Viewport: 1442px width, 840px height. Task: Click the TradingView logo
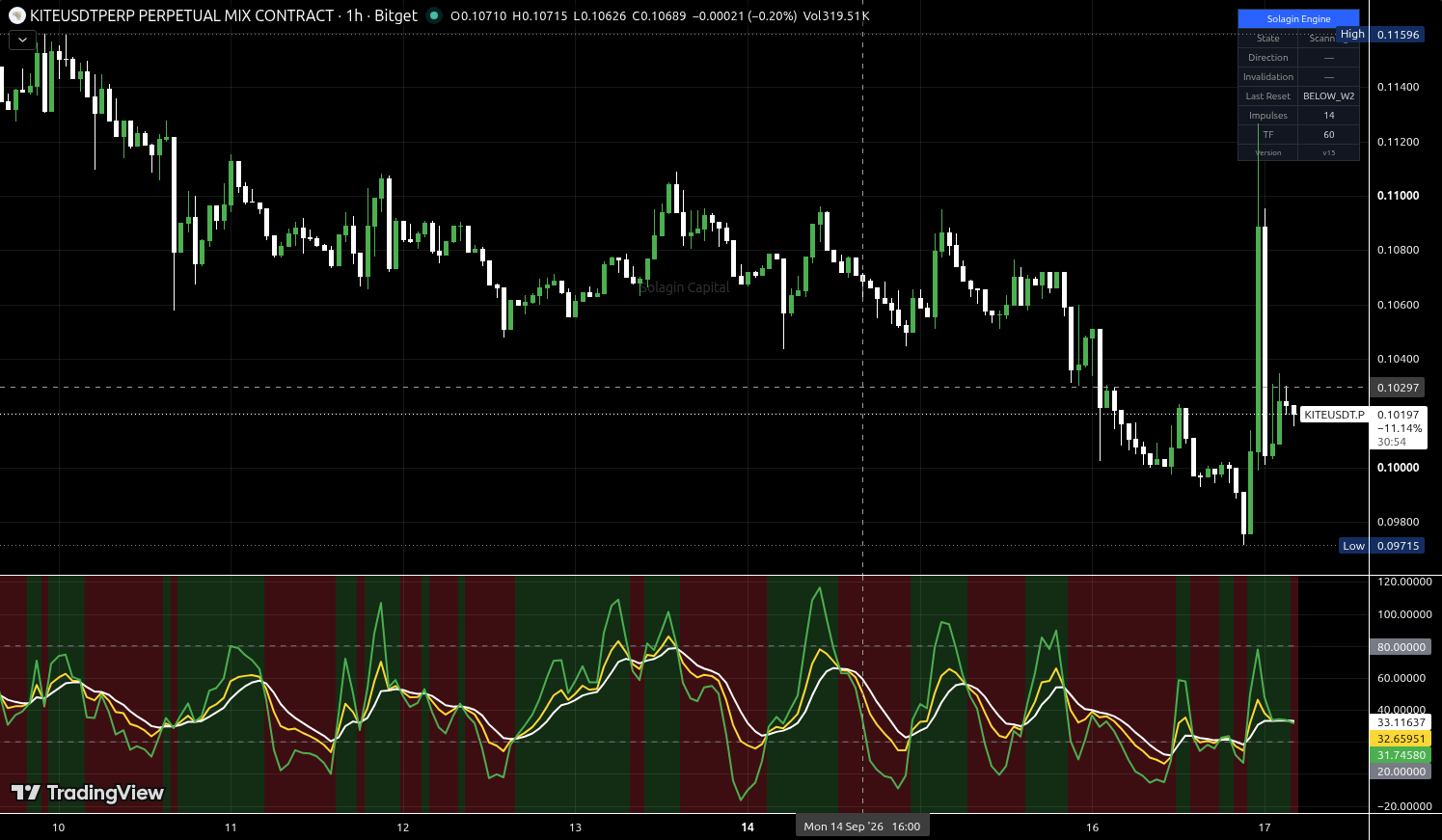[88, 793]
